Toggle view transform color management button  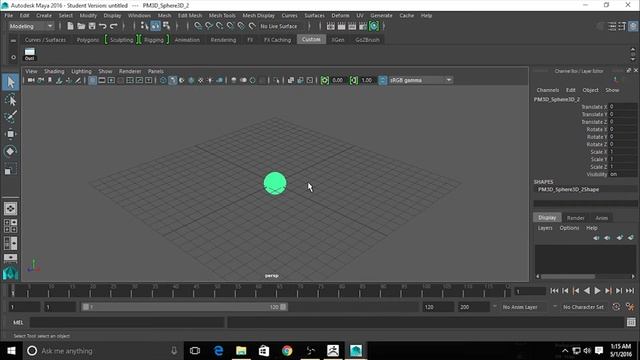coord(382,80)
